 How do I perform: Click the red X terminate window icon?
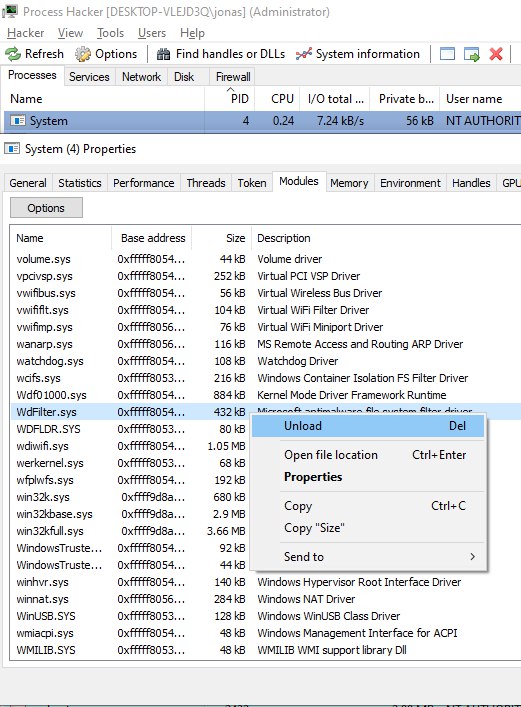496,54
